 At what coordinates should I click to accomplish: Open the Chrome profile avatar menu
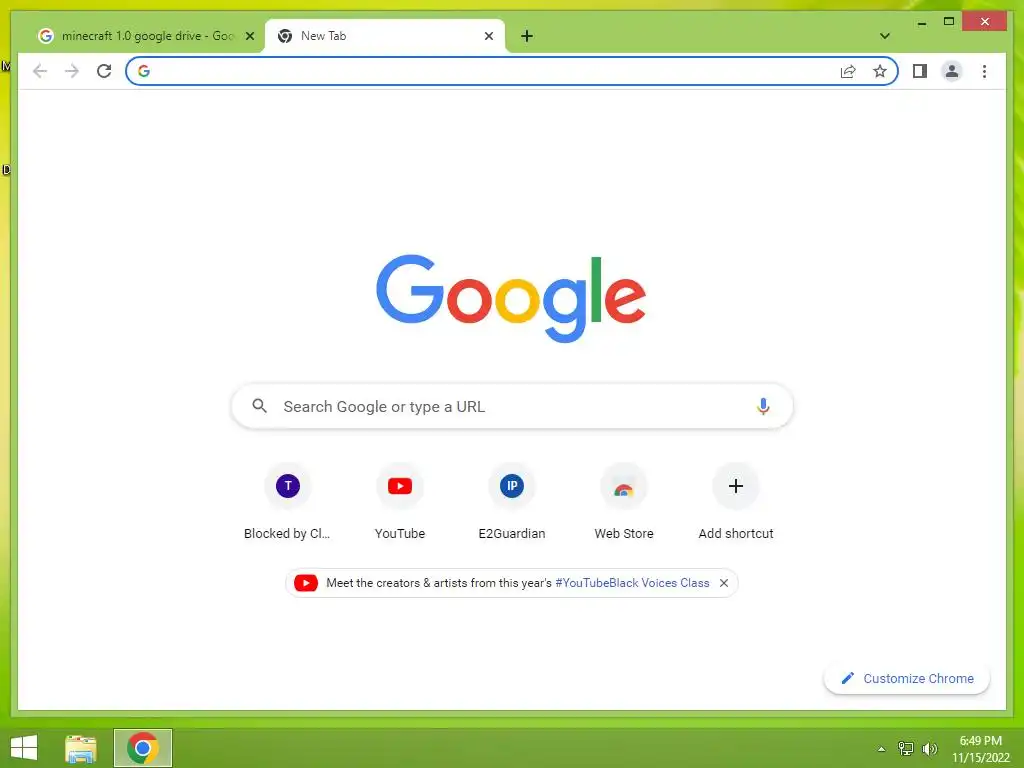tap(952, 71)
